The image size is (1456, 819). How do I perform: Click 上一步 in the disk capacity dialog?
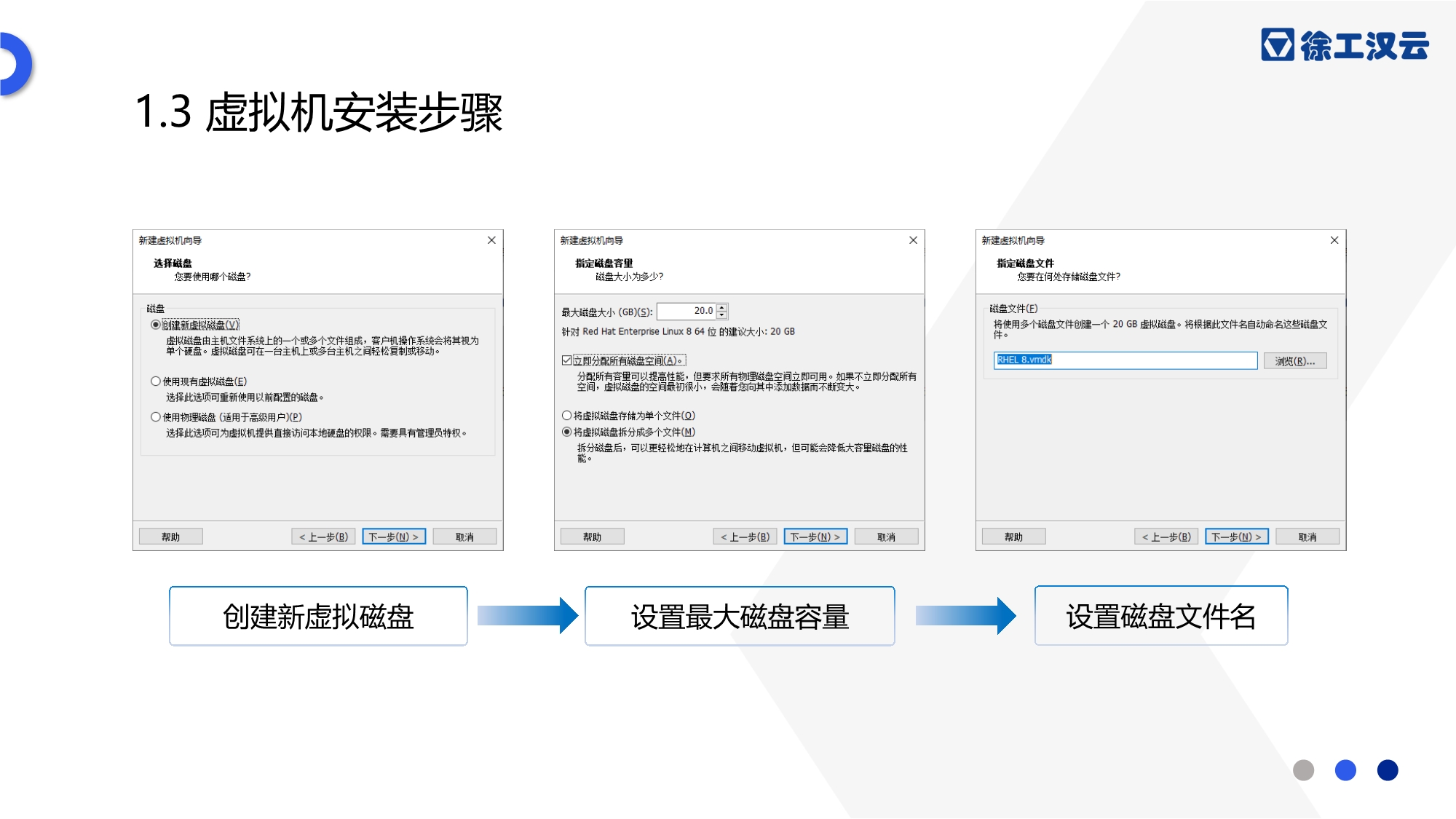click(x=745, y=537)
